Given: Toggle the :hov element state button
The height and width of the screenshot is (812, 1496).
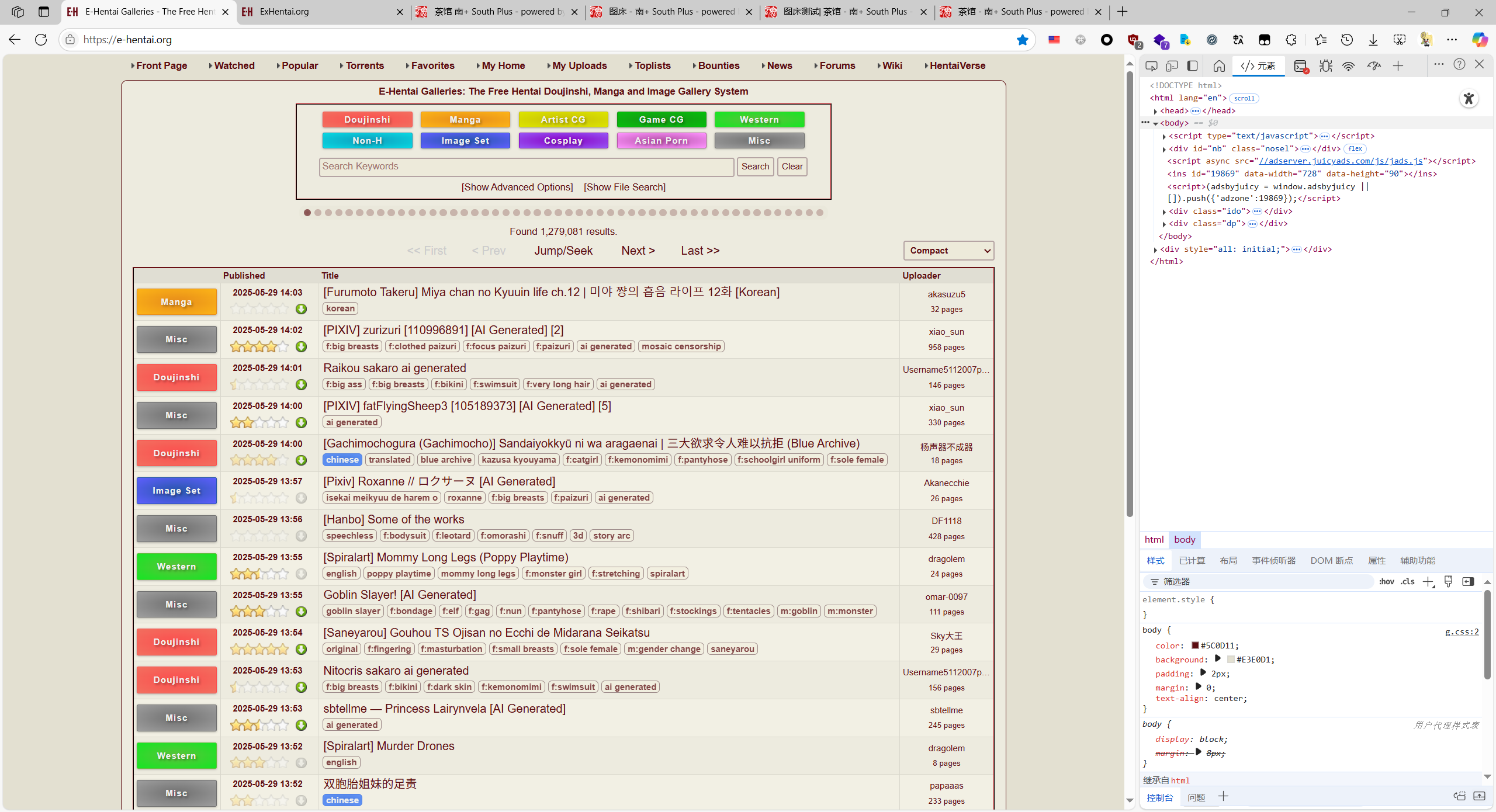Looking at the screenshot, I should pos(1386,582).
